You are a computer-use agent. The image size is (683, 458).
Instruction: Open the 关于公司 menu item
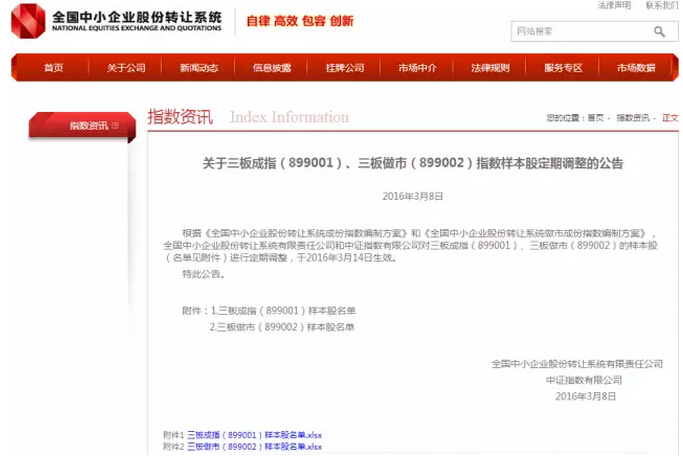coord(126,68)
